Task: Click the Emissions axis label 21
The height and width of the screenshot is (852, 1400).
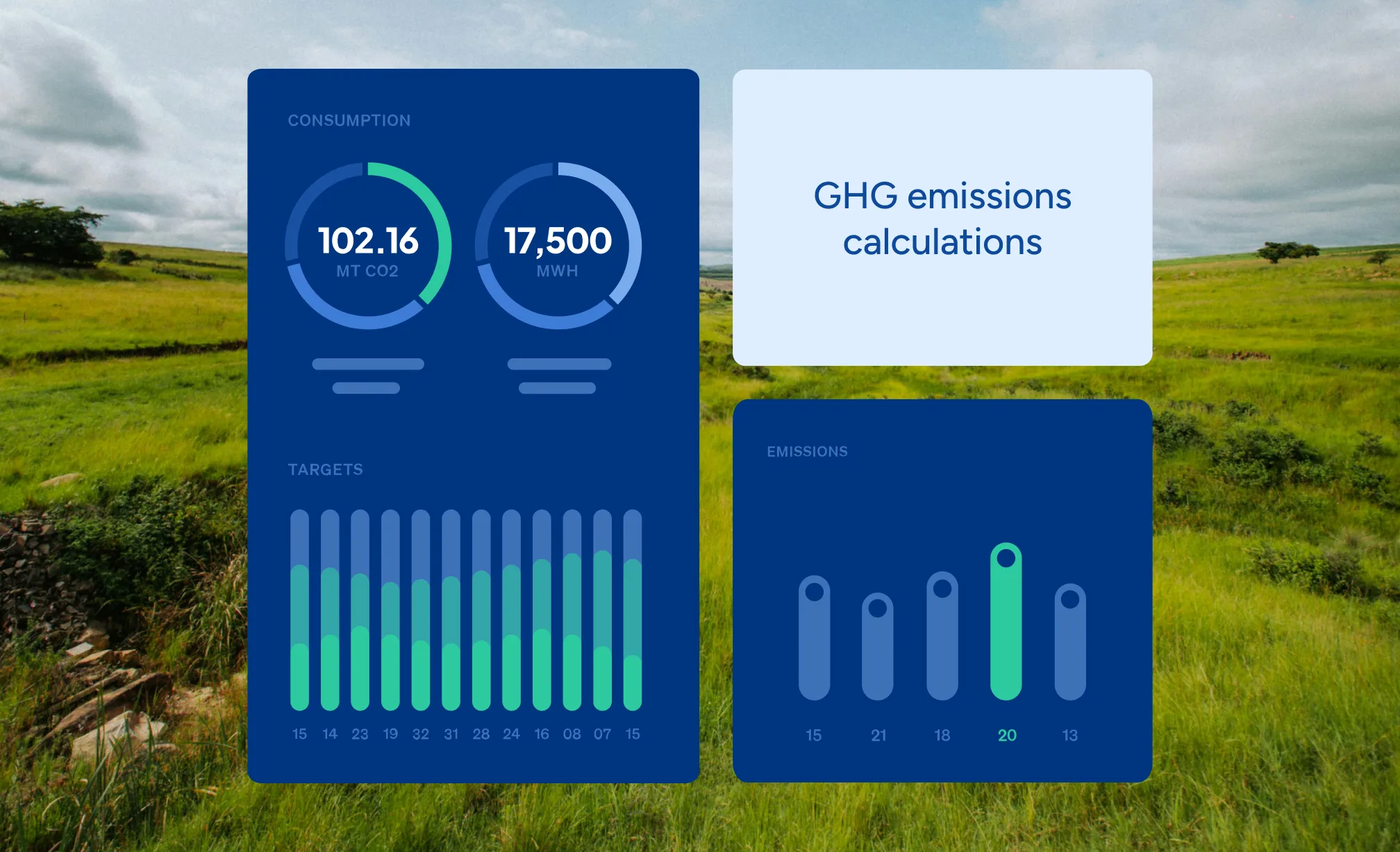Action: pyautogui.click(x=878, y=736)
